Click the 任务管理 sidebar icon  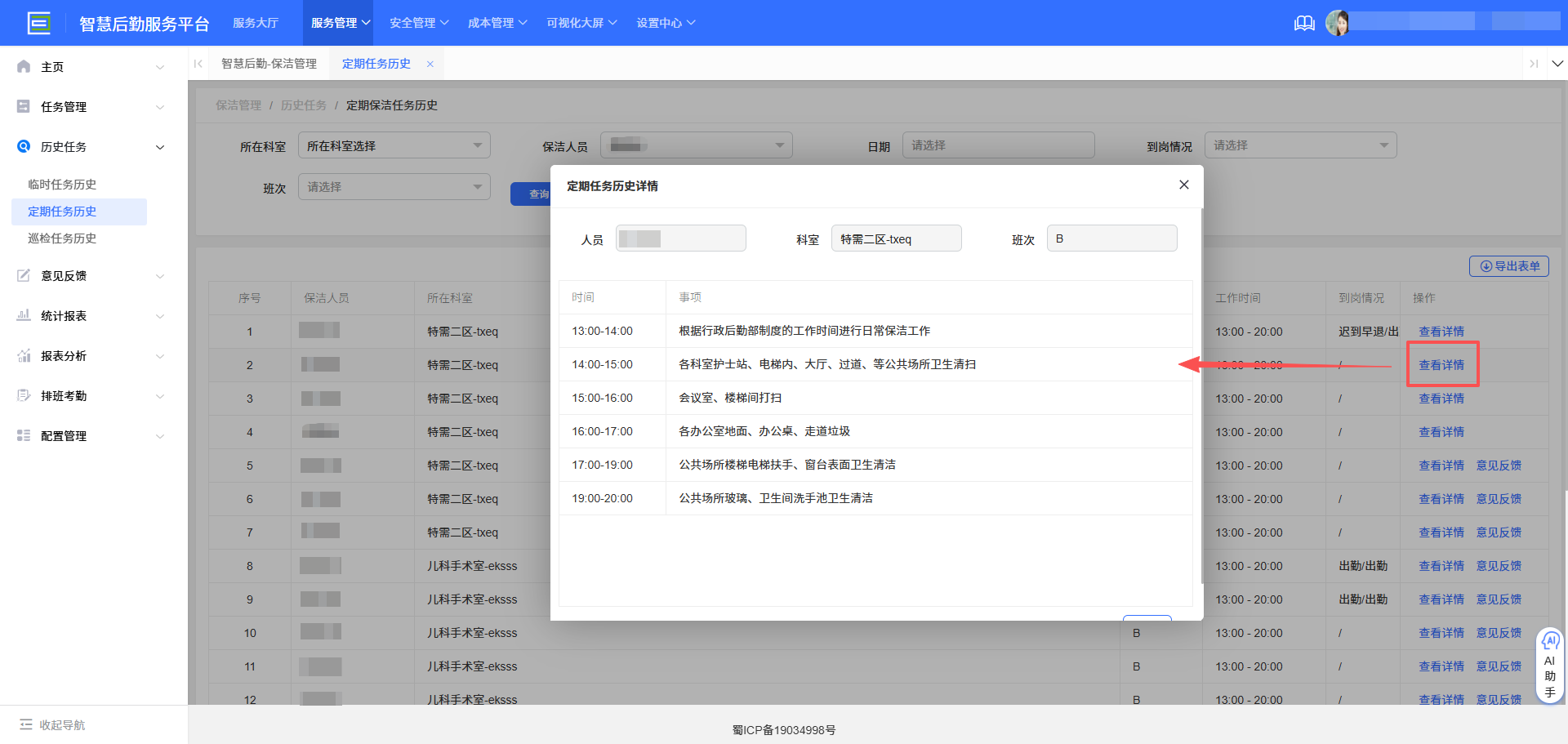pos(23,106)
